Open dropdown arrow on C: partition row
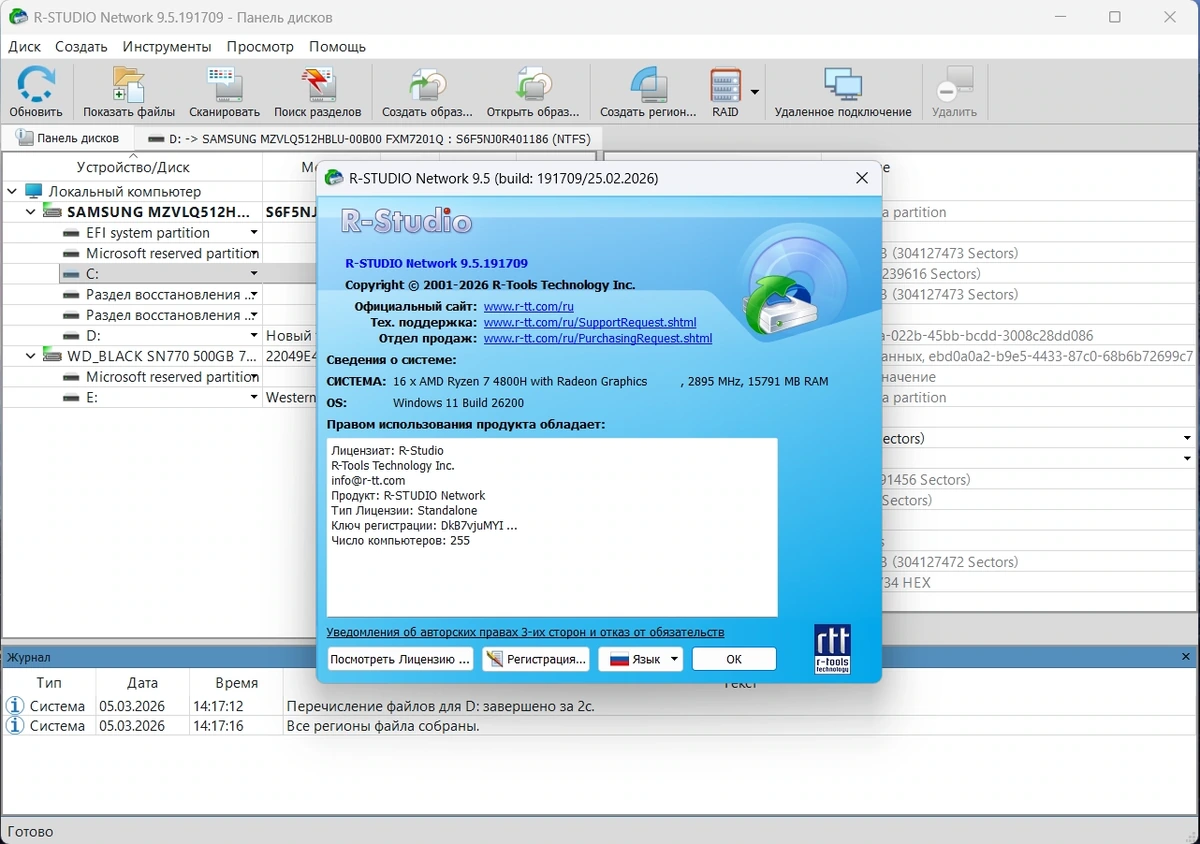Viewport: 1200px width, 844px height. [x=254, y=273]
